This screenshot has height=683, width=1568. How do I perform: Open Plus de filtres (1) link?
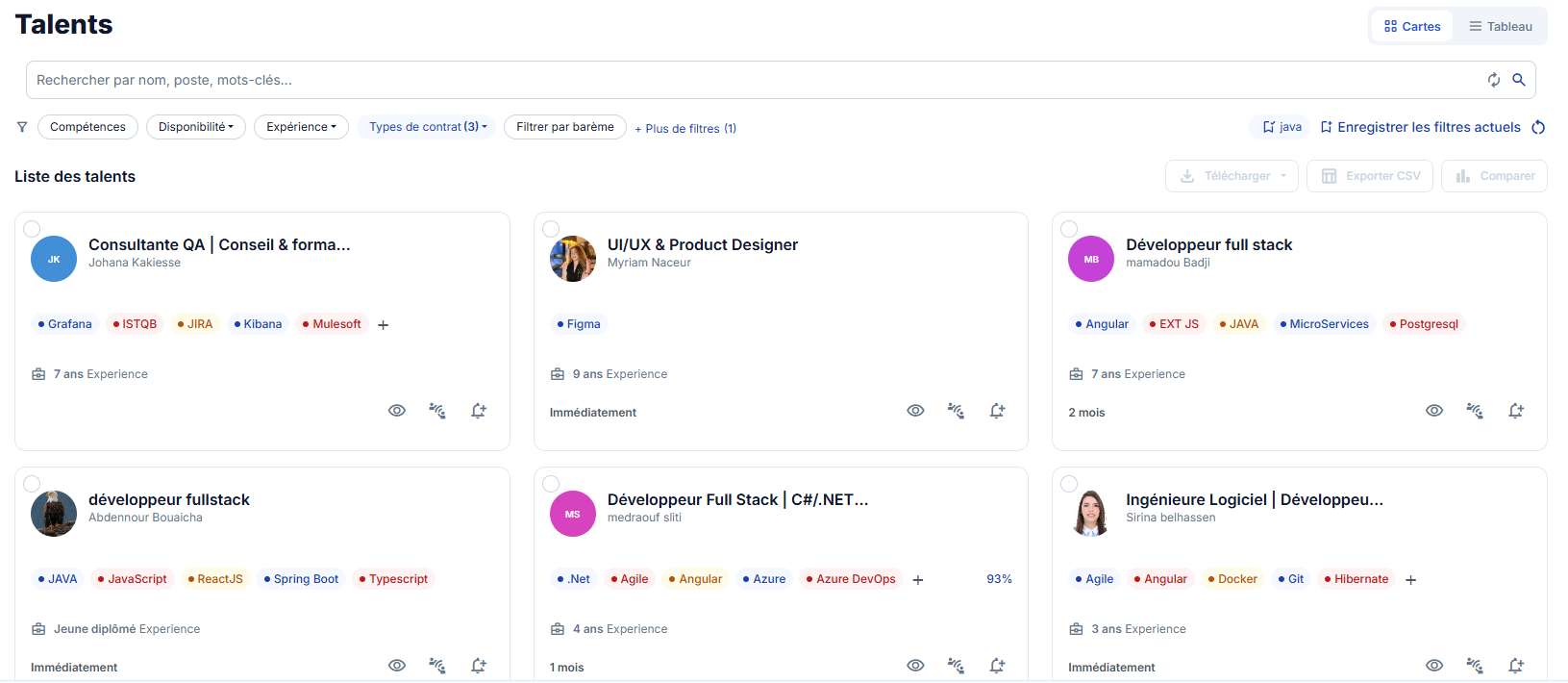pos(685,128)
